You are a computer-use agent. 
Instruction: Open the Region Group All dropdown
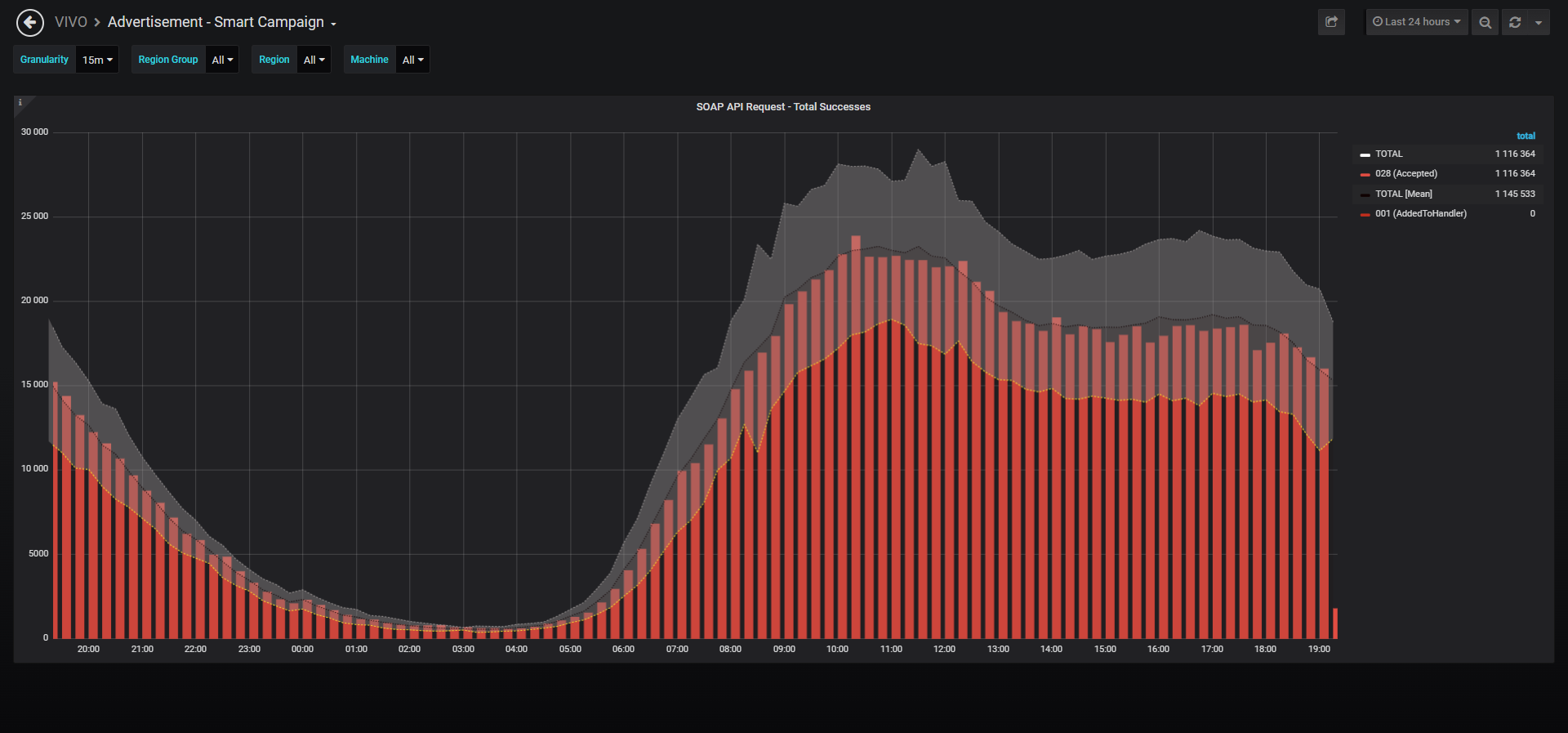pos(222,60)
